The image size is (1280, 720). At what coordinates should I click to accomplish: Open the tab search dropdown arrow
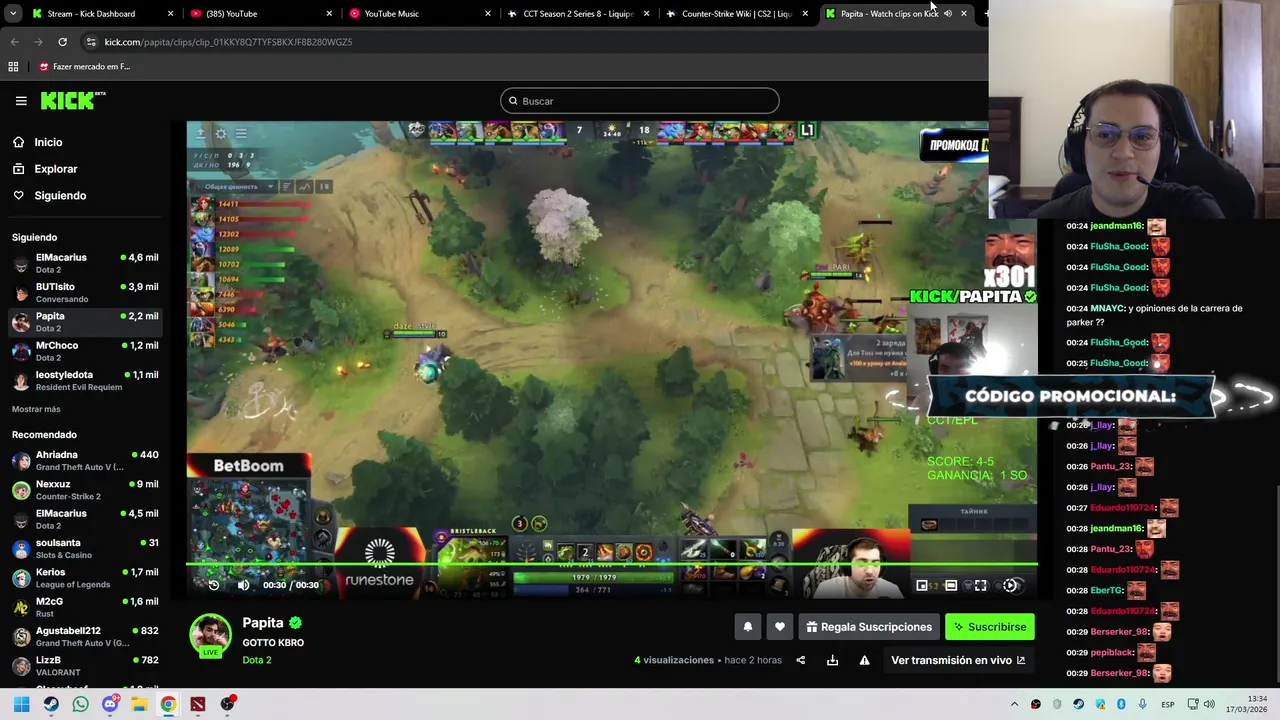coord(12,14)
